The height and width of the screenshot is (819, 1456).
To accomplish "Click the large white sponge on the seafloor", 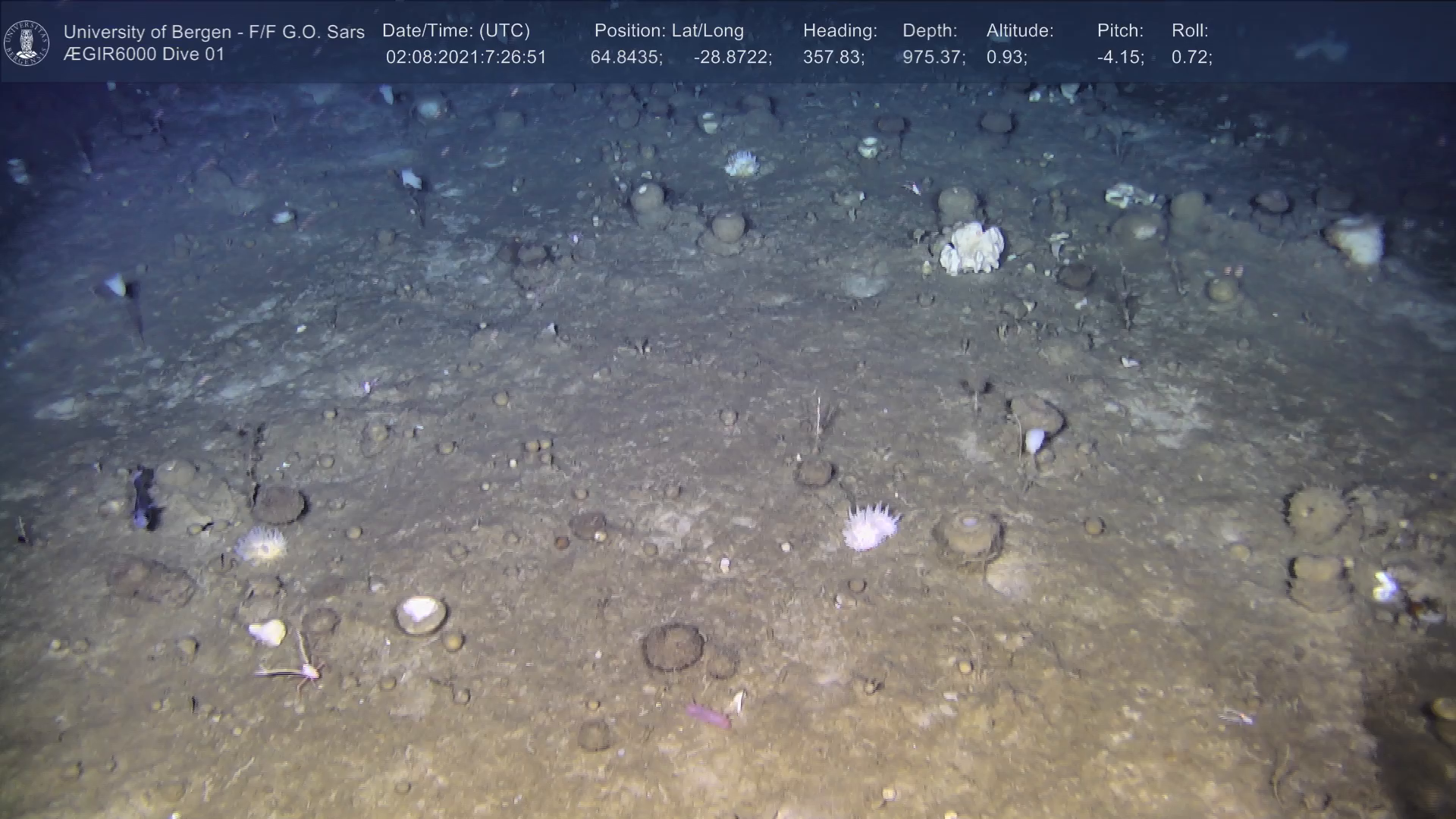I will click(x=971, y=248).
